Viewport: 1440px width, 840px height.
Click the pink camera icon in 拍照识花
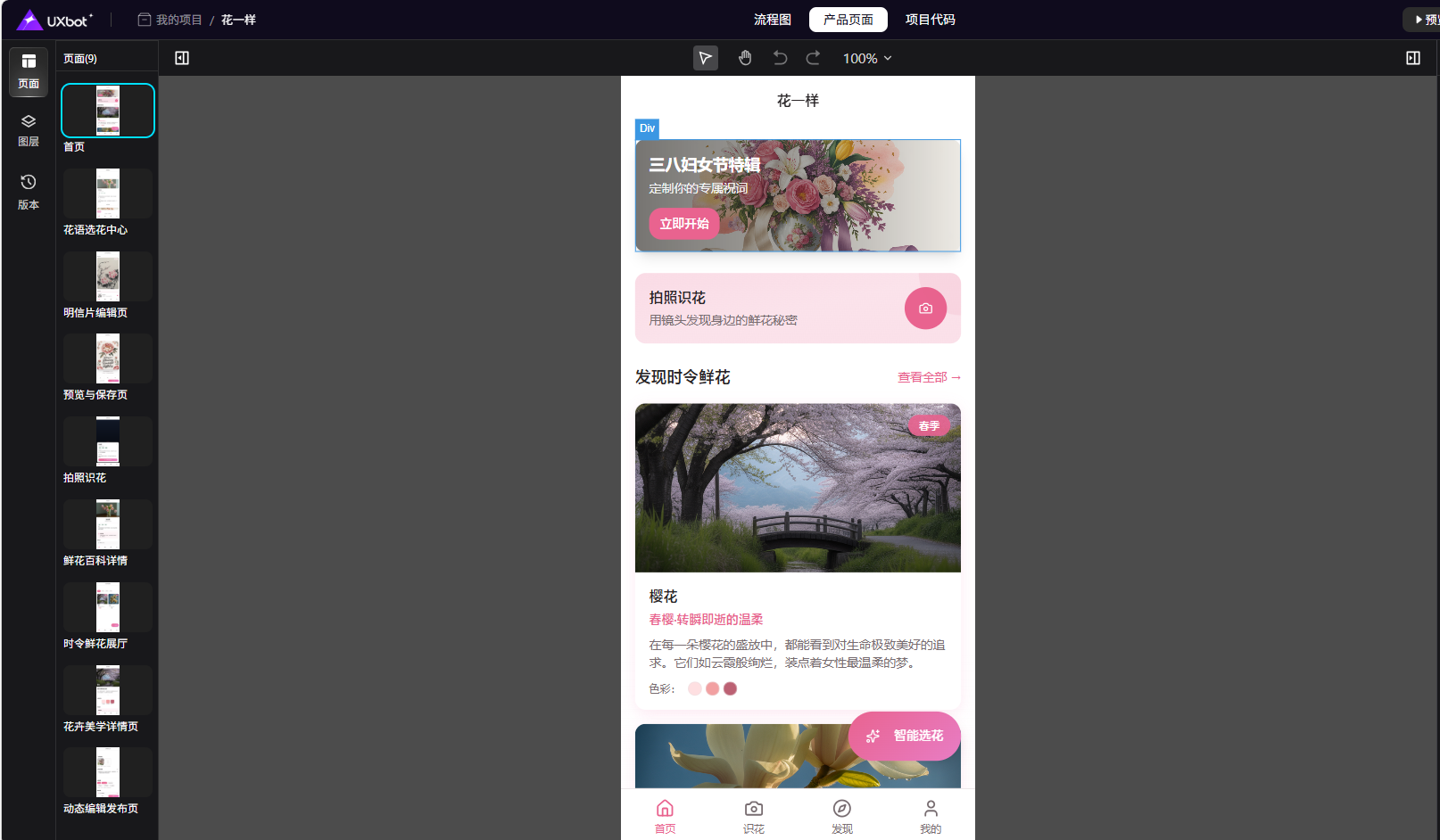coord(925,309)
